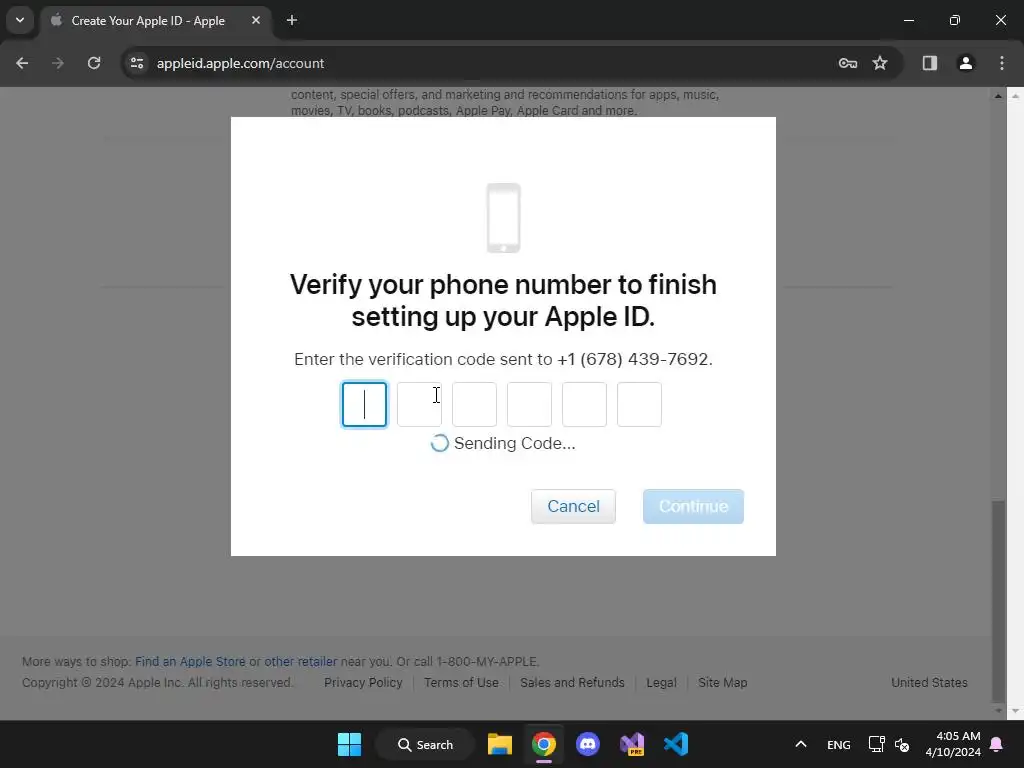Image resolution: width=1024 pixels, height=768 pixels.
Task: Click the United States region link
Action: [929, 682]
